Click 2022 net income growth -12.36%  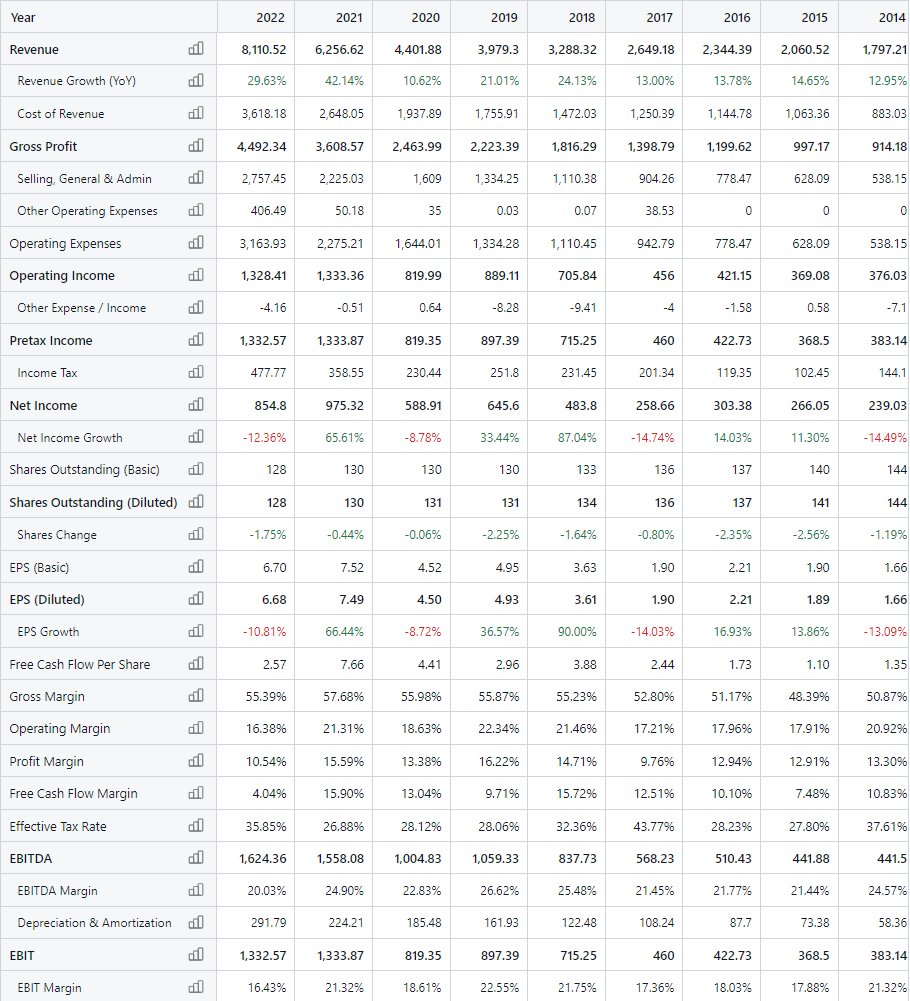[264, 437]
